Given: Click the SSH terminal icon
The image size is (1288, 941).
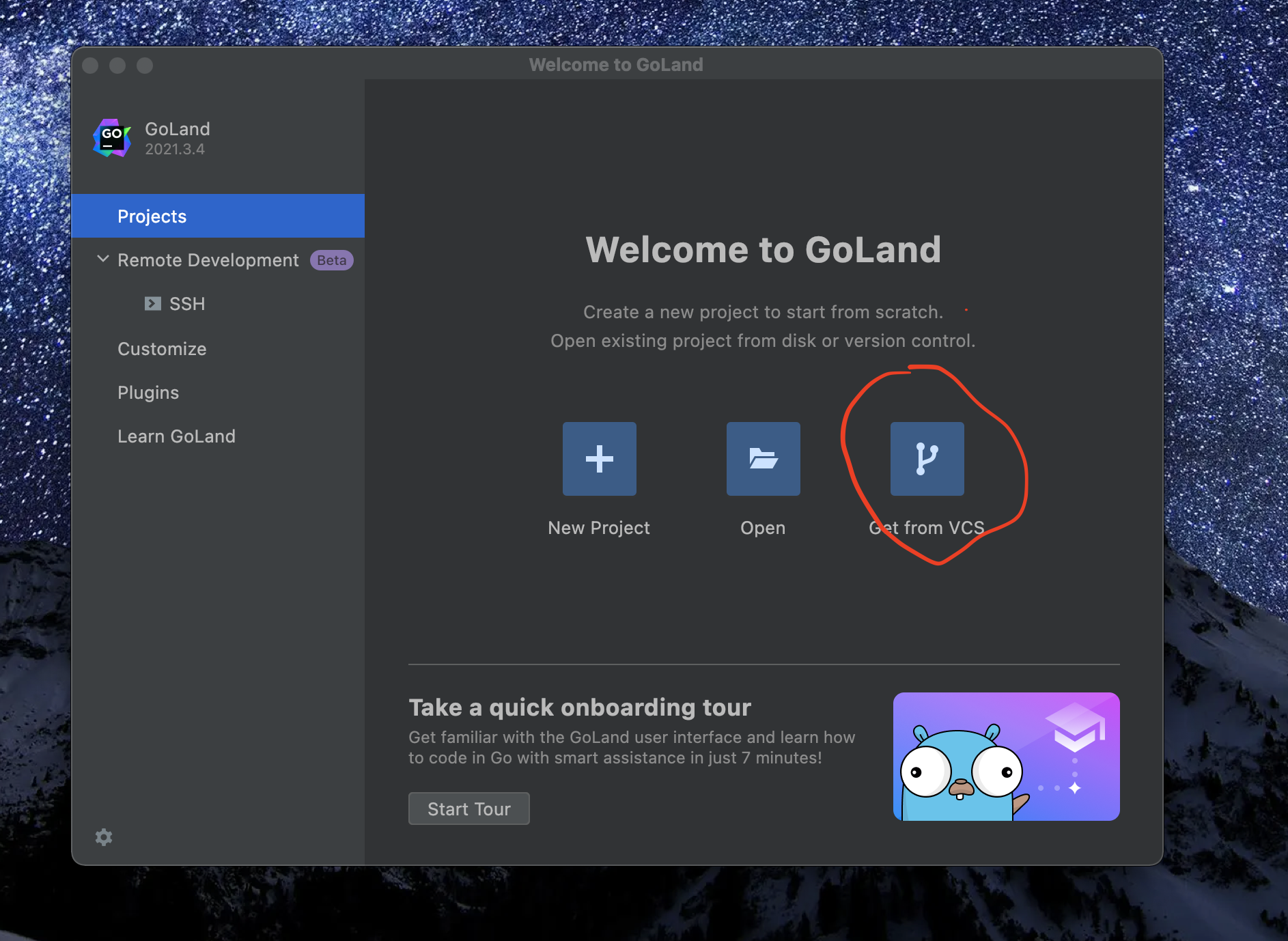Looking at the screenshot, I should coord(153,304).
